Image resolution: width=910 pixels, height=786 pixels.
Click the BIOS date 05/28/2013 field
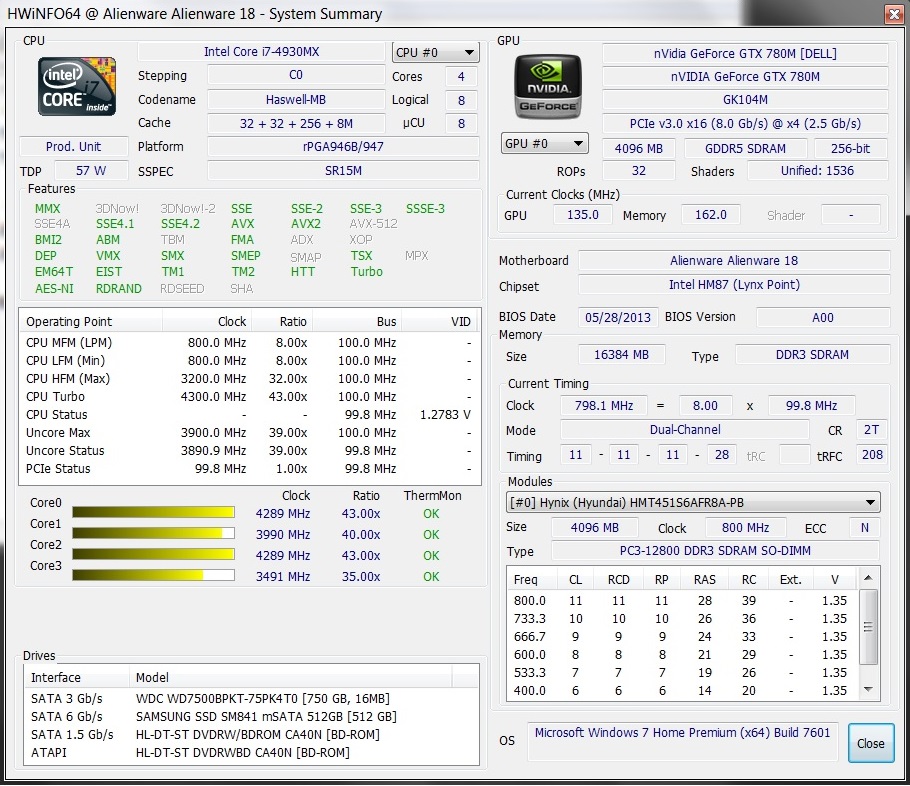click(x=618, y=318)
